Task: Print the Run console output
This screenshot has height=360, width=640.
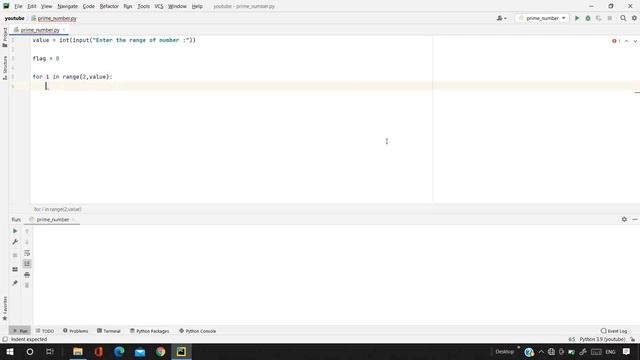Action: point(27,275)
